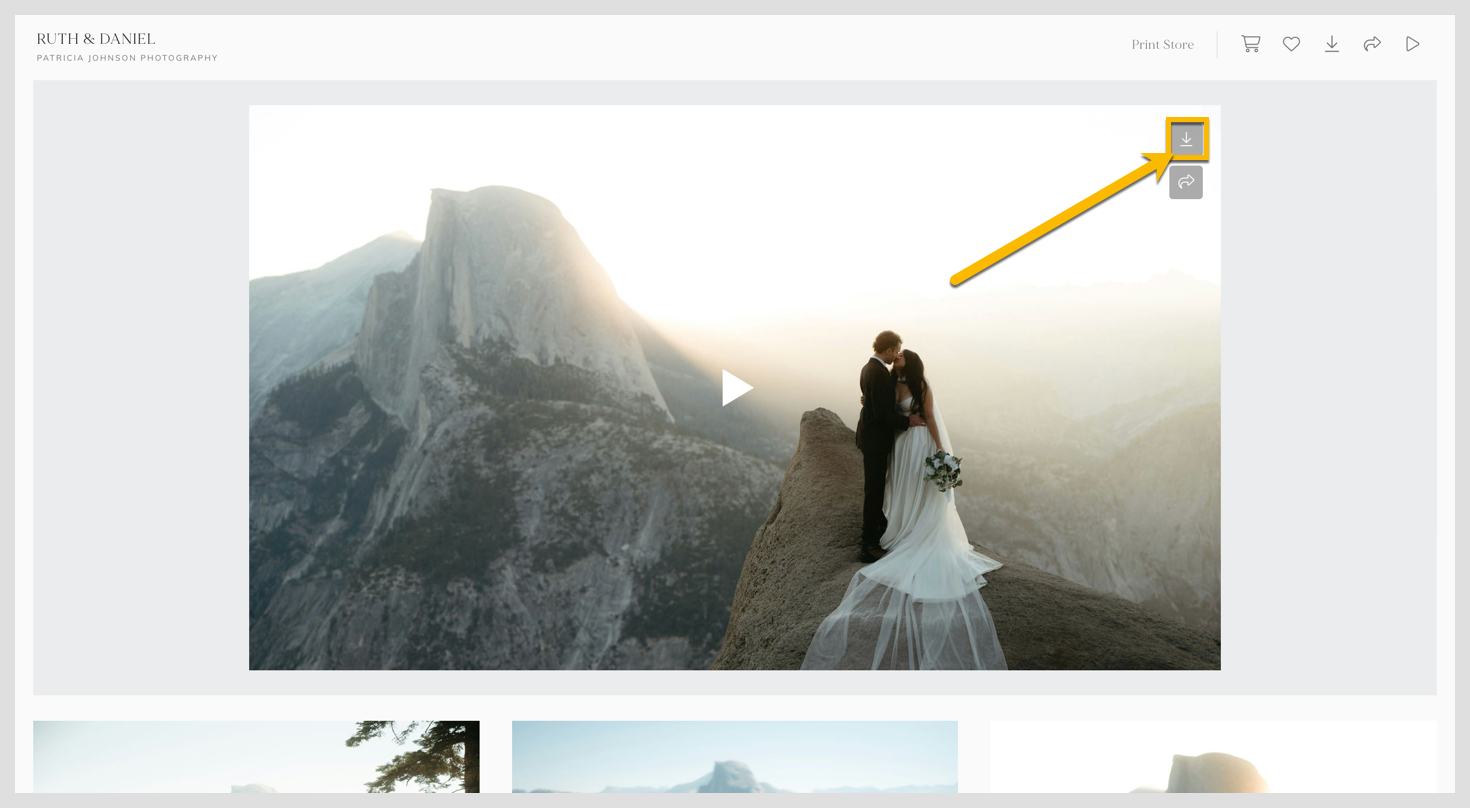This screenshot has height=808, width=1470.
Task: Open the sunlit dome thumbnail on the right
Action: point(1213,757)
